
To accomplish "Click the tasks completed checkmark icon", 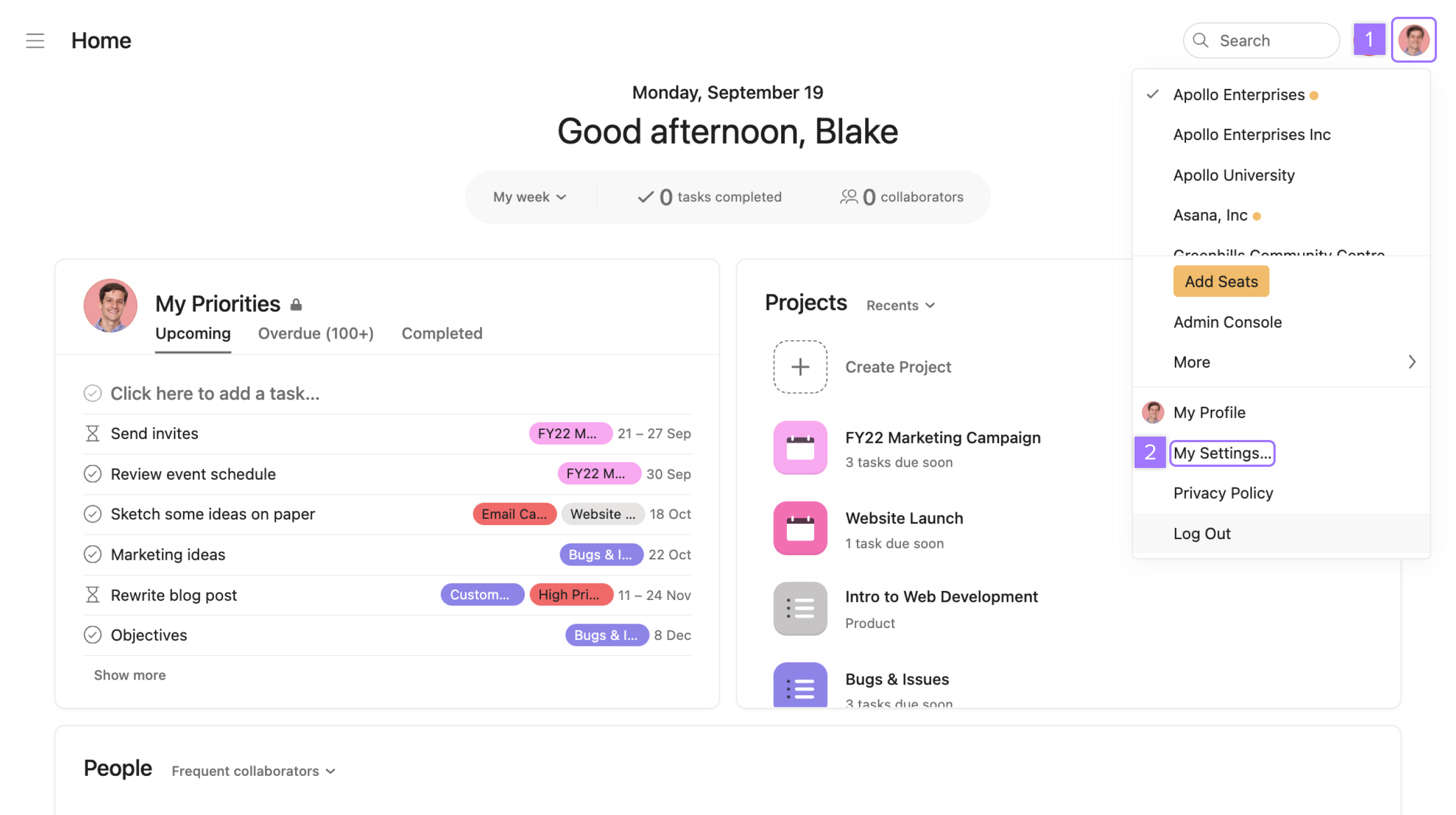I will [645, 196].
